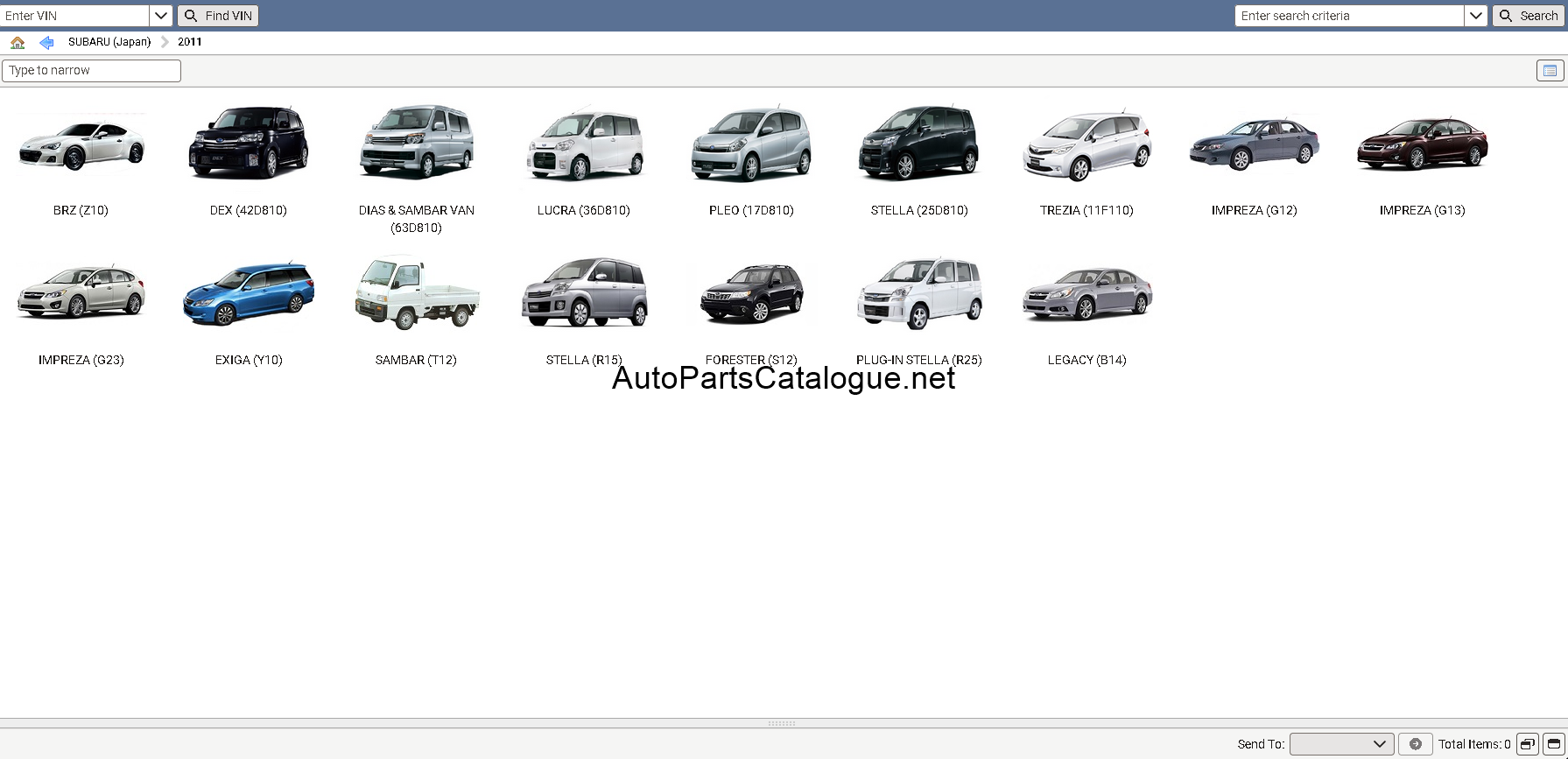Click the Send To go arrow icon
Image resolution: width=1568 pixels, height=759 pixels.
(1415, 744)
